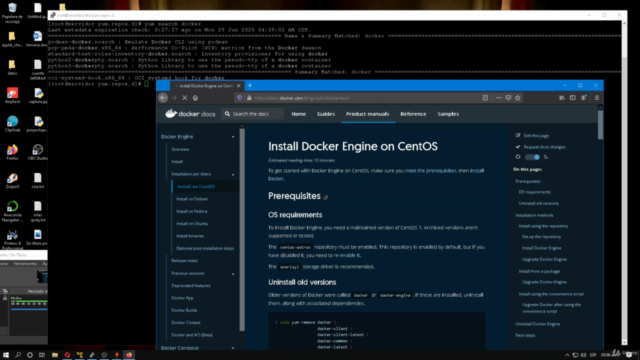Image resolution: width=640 pixels, height=360 pixels.
Task: Click Request docs changes link
Action: tap(544, 147)
